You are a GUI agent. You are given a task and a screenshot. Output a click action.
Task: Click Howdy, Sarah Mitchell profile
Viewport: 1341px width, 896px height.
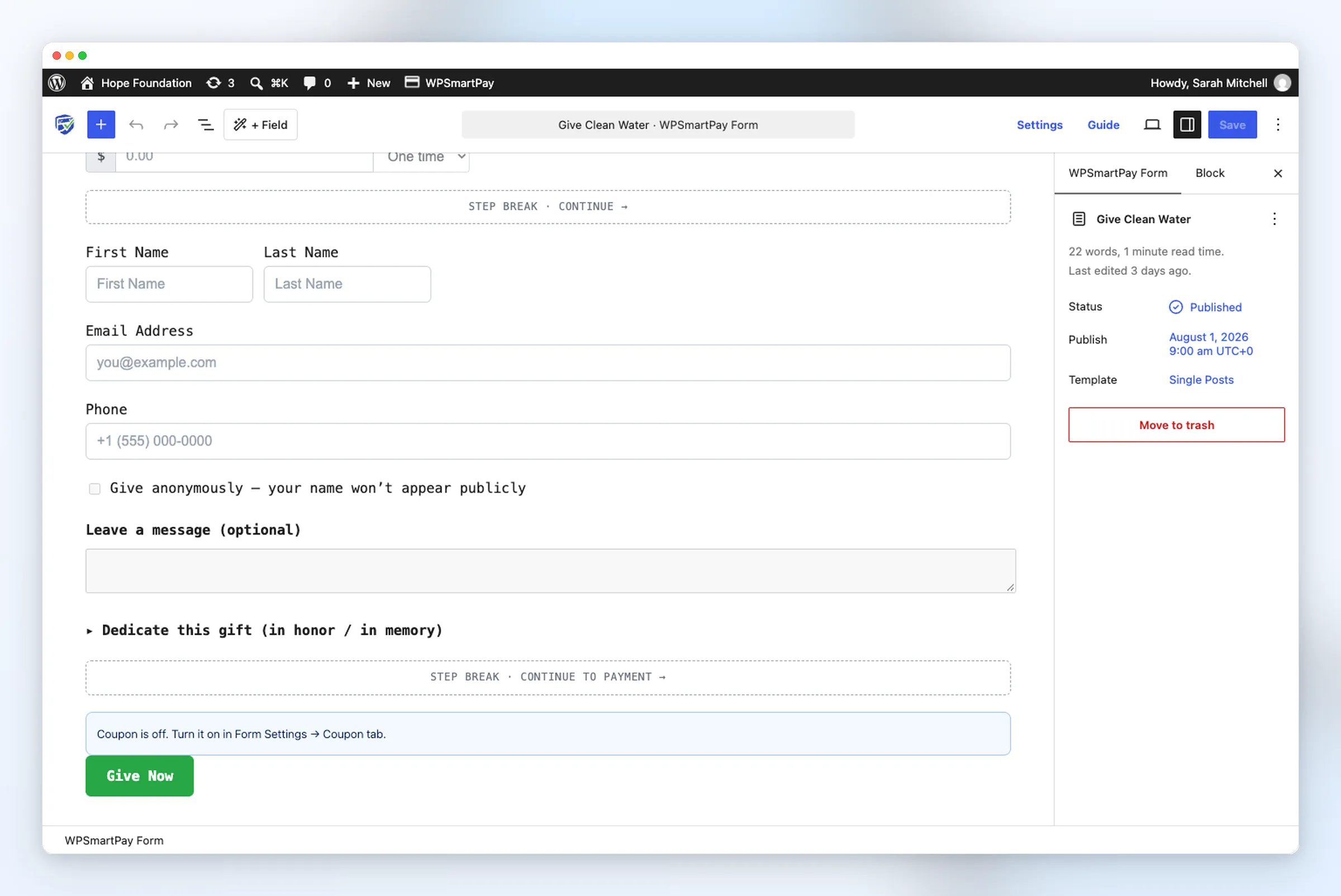tap(1220, 83)
